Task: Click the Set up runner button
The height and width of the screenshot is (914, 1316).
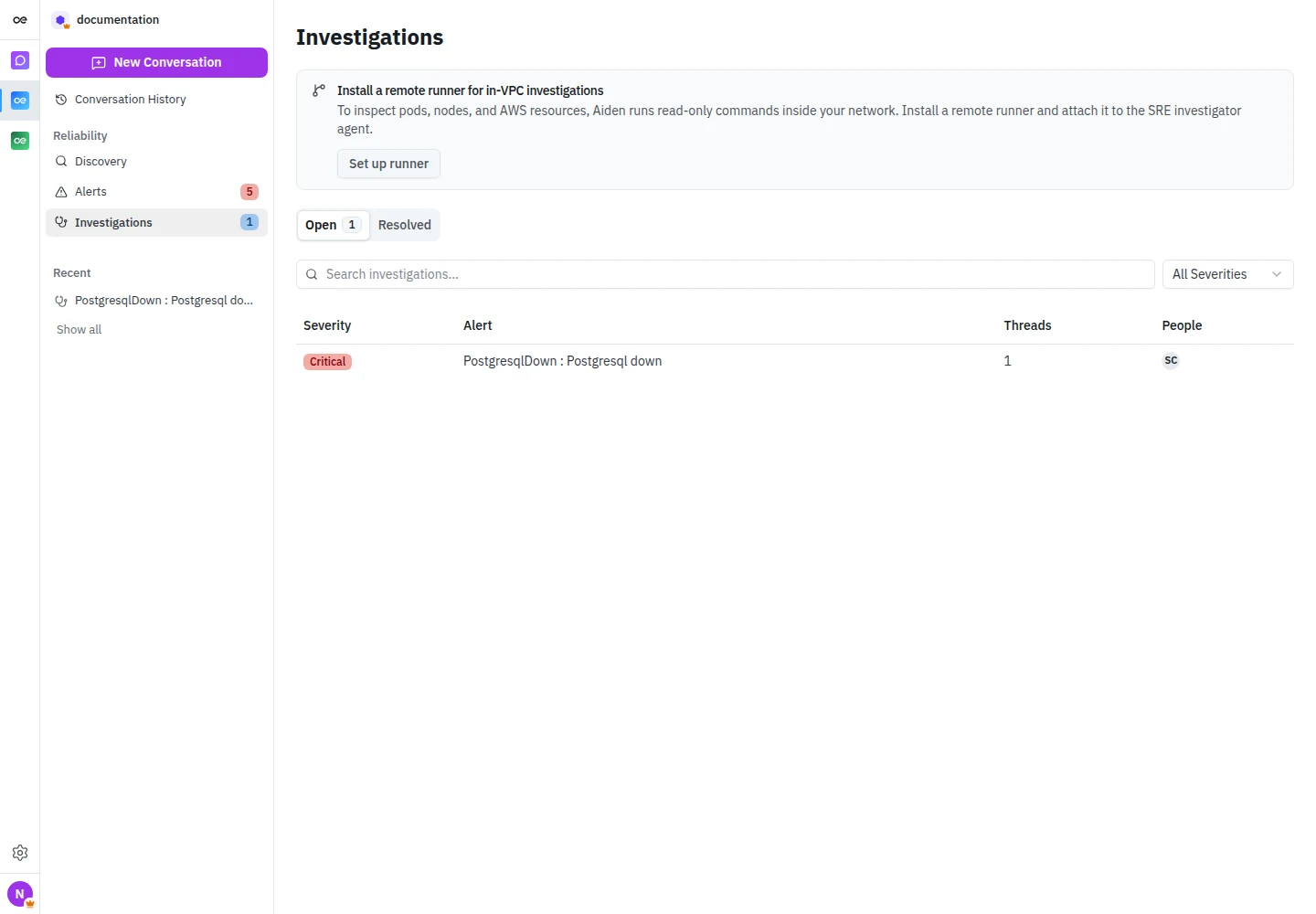Action: (388, 164)
